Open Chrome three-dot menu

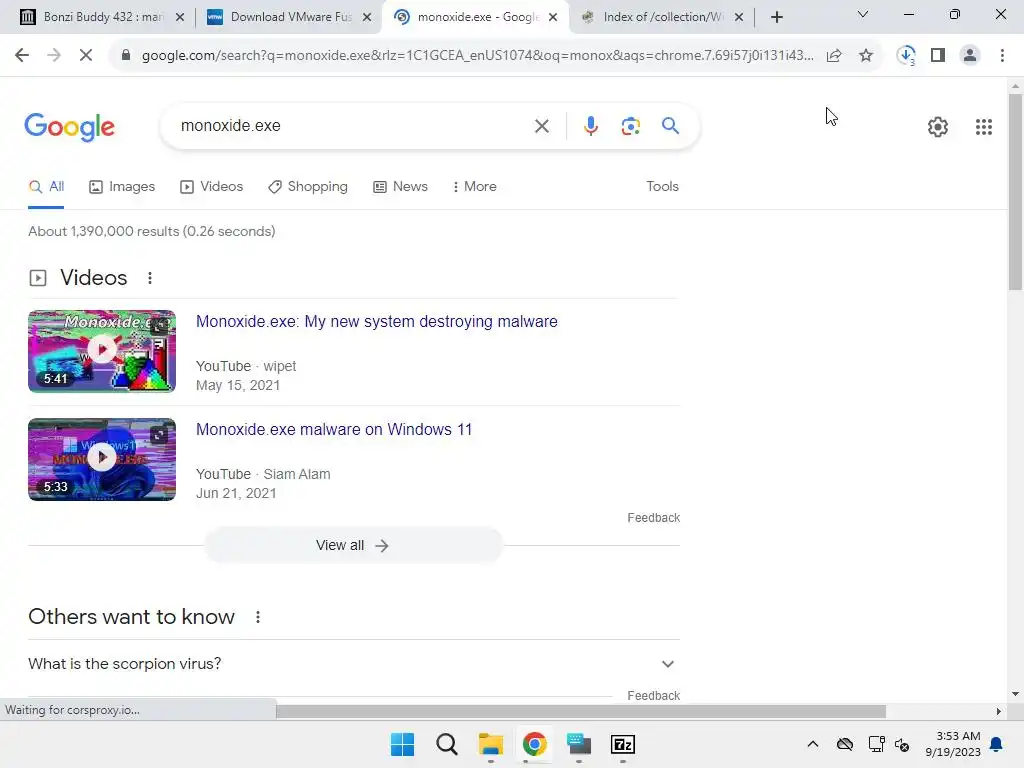[1002, 56]
